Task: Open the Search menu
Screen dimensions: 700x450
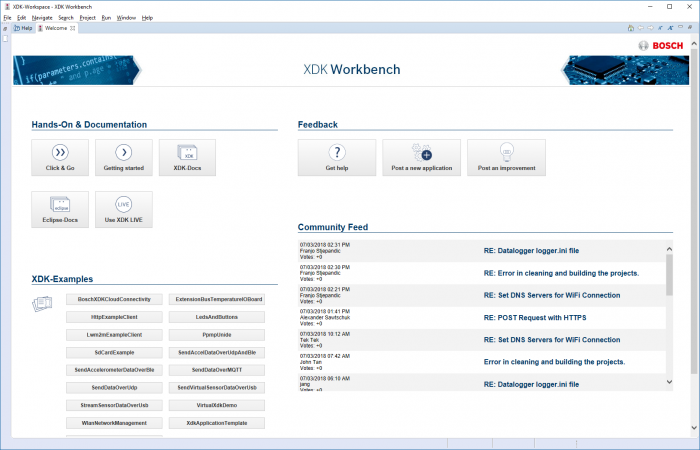Action: (66, 18)
